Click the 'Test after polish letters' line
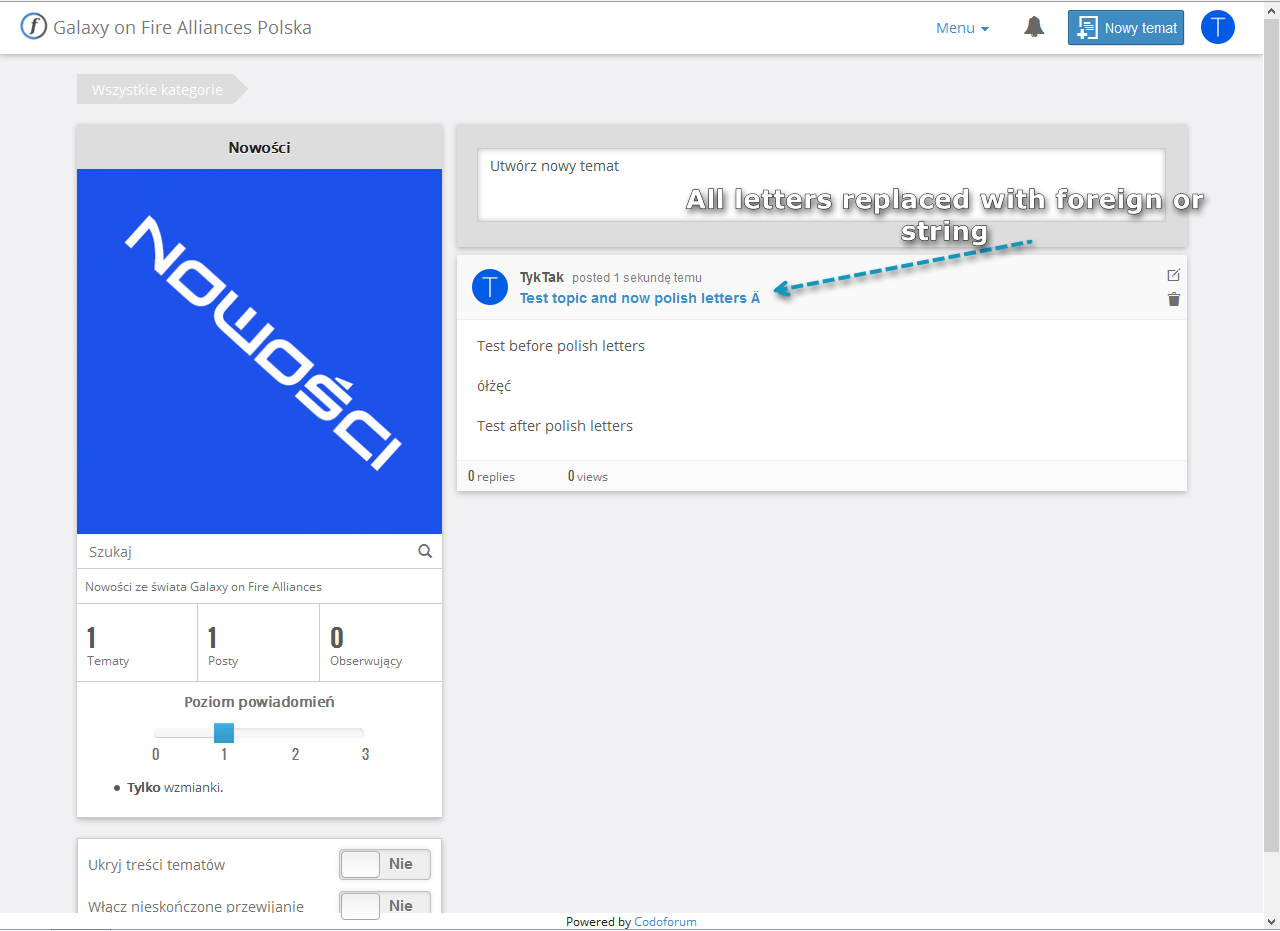The width and height of the screenshot is (1280, 931). click(x=555, y=426)
